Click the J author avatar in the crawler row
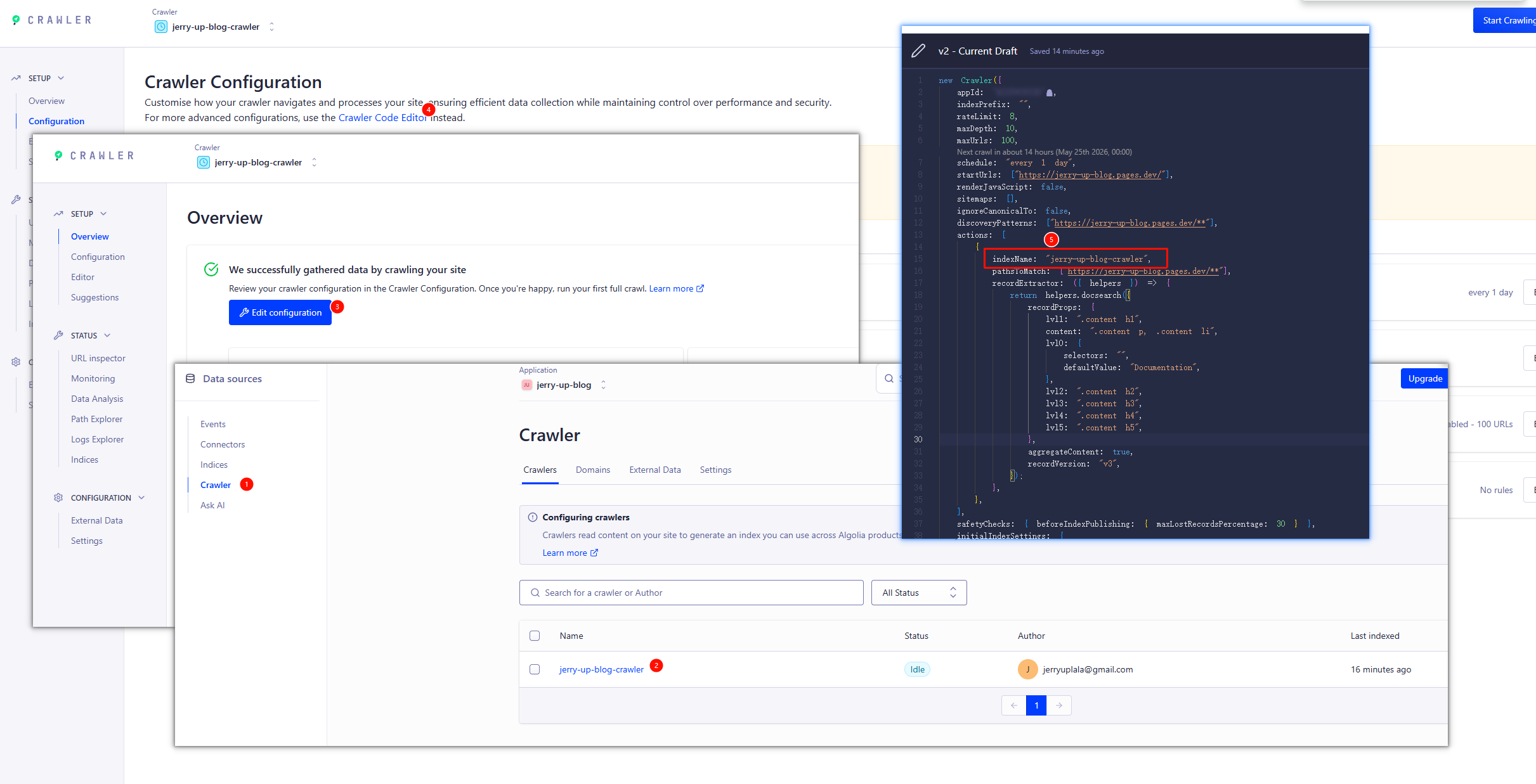This screenshot has height=784, width=1536. pyautogui.click(x=1027, y=669)
